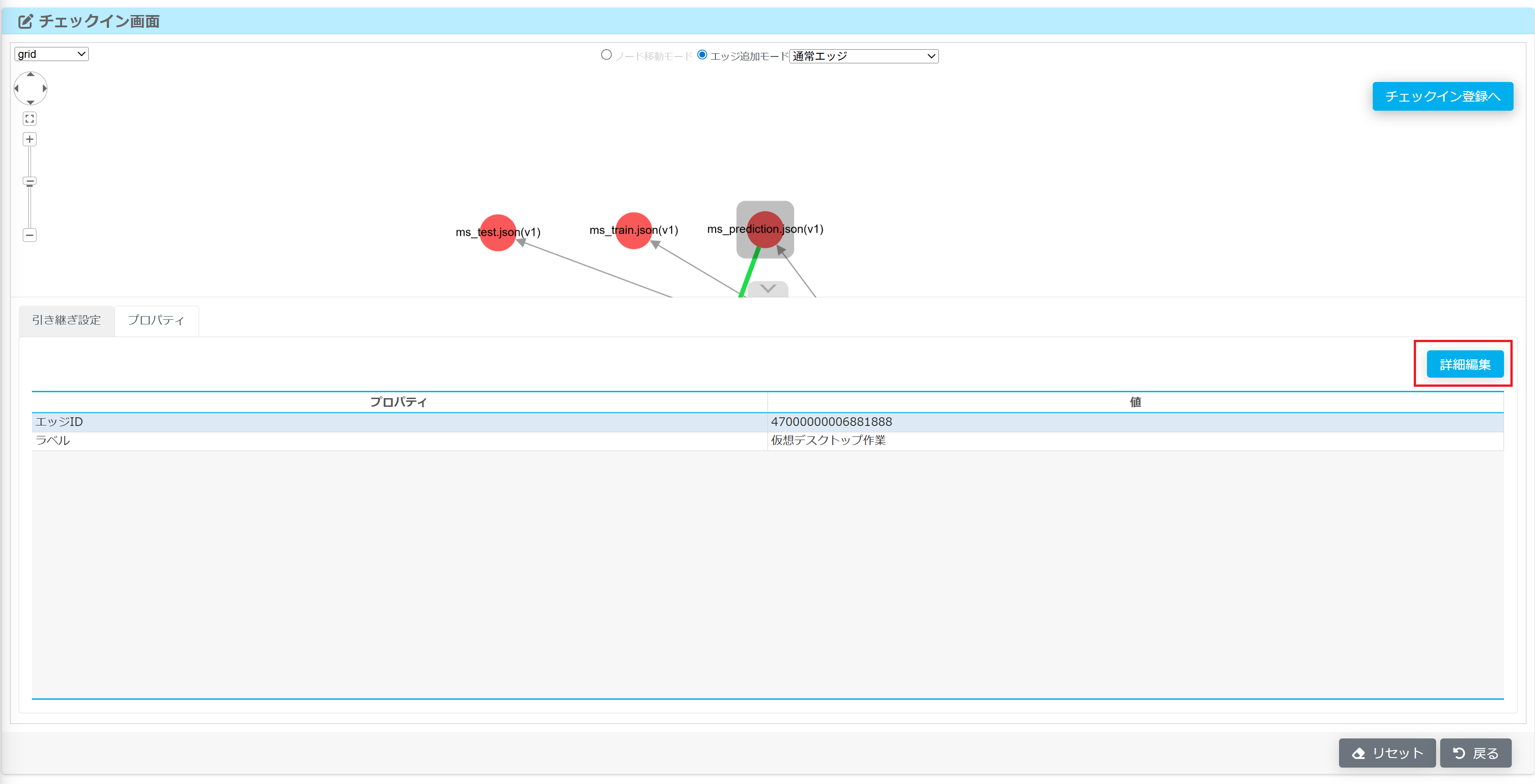Pan the graph down with the down arrow

31,102
